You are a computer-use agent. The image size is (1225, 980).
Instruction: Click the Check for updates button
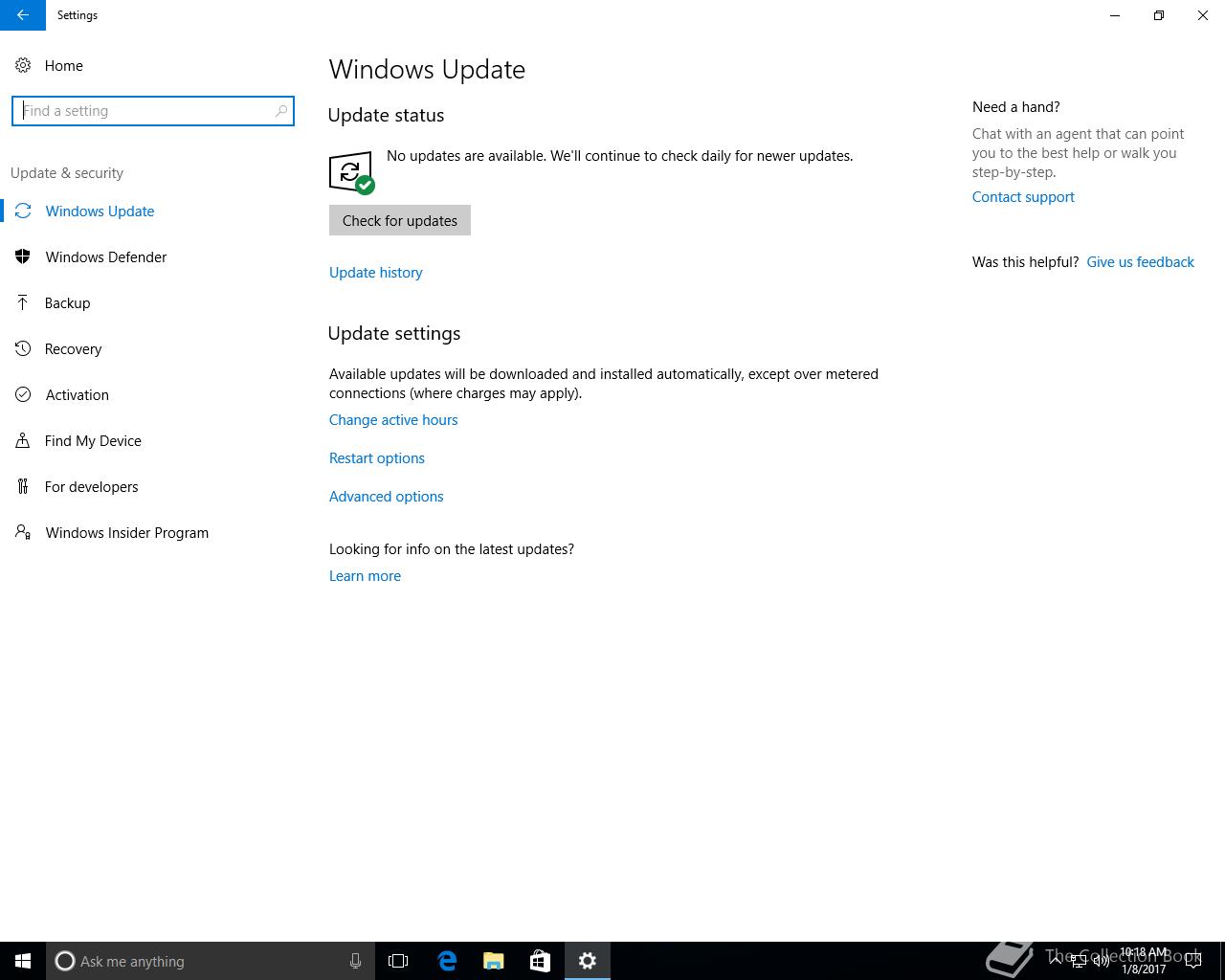tap(400, 220)
